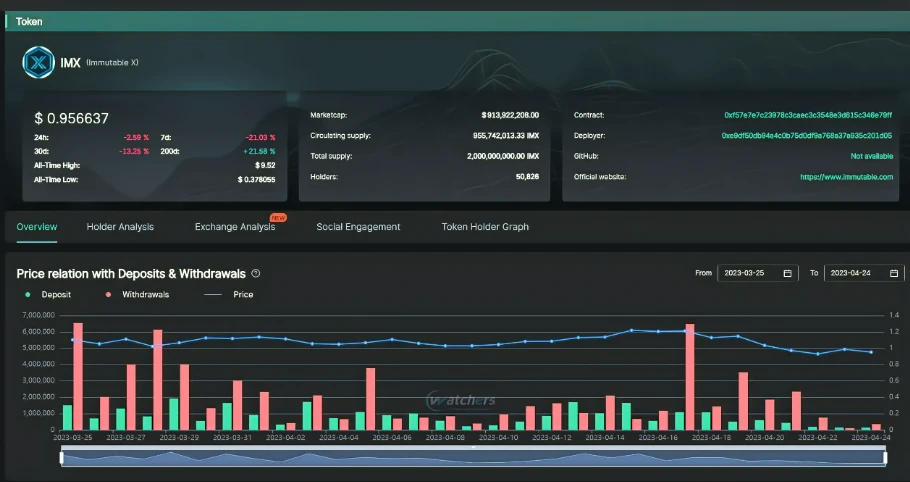Open calendar icon in To date field

click(893, 273)
